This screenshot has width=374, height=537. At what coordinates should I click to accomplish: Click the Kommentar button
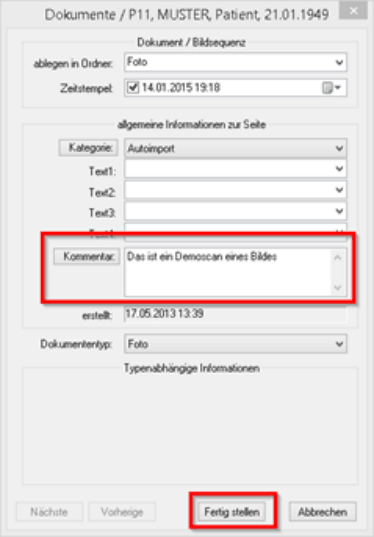(87, 257)
